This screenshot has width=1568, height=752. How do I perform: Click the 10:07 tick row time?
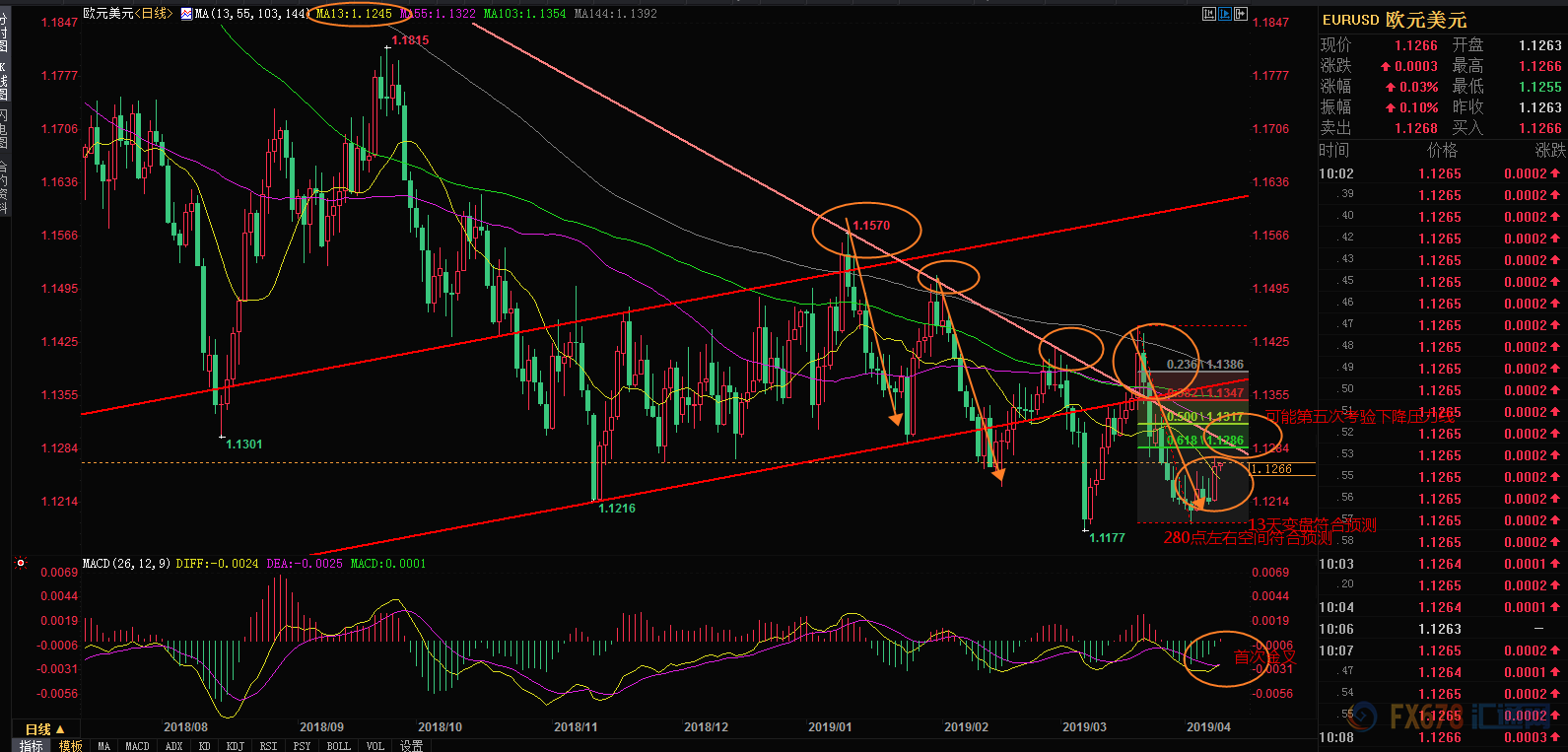click(1336, 650)
